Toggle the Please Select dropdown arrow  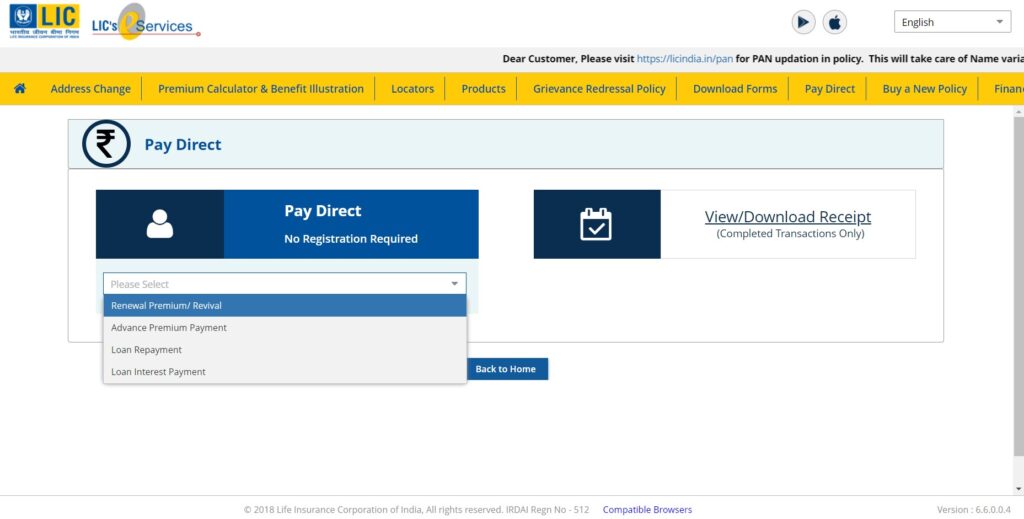[455, 283]
